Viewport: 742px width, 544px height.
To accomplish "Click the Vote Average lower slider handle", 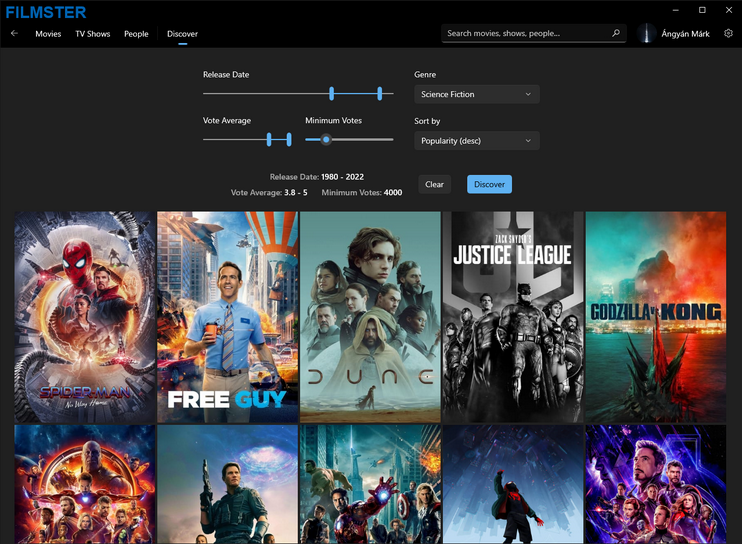I will click(269, 139).
